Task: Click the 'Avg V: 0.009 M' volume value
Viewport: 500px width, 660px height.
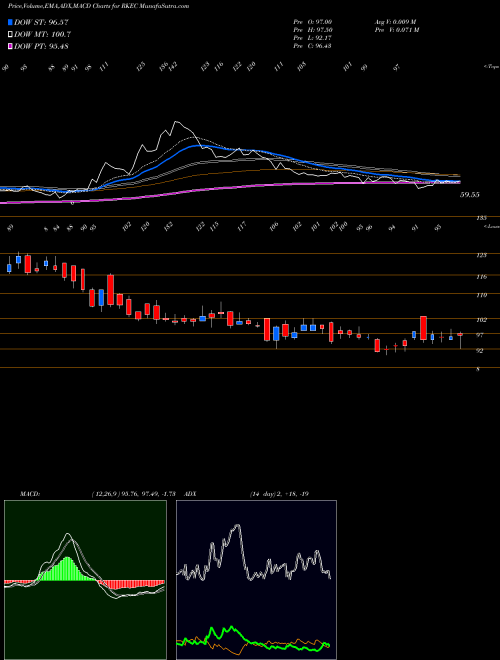Action: point(395,22)
